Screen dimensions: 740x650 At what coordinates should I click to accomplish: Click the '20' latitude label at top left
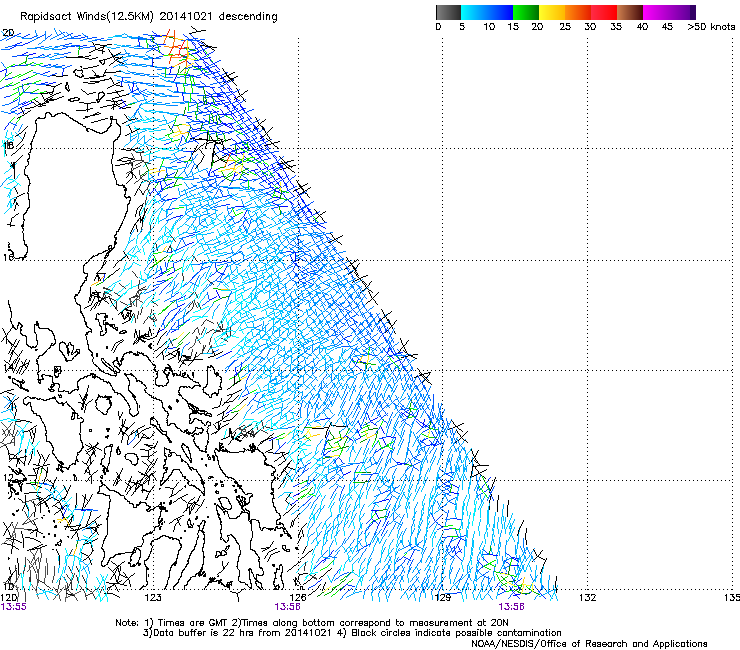coord(8,33)
